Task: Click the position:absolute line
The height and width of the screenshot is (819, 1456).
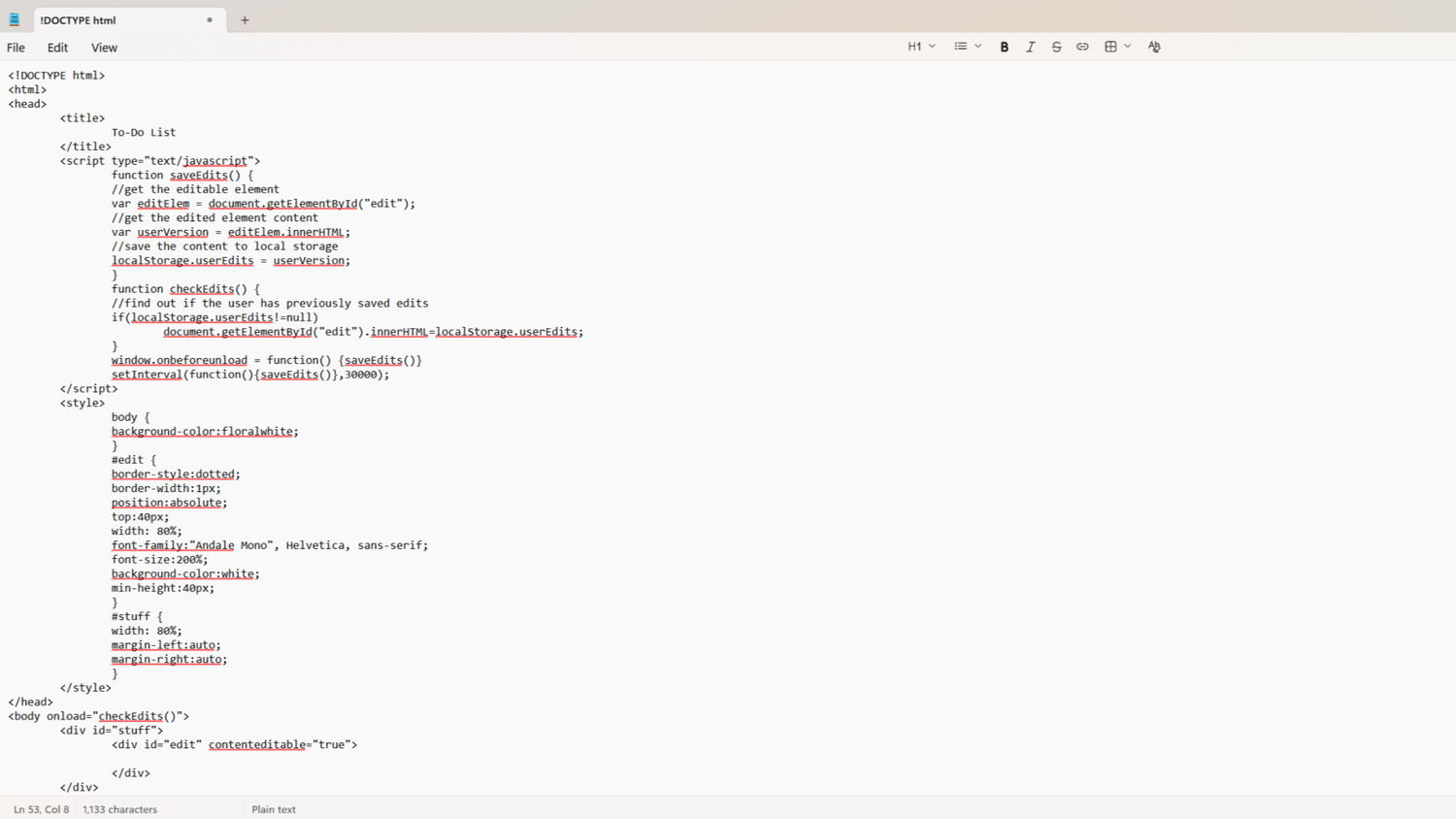Action: 170,503
